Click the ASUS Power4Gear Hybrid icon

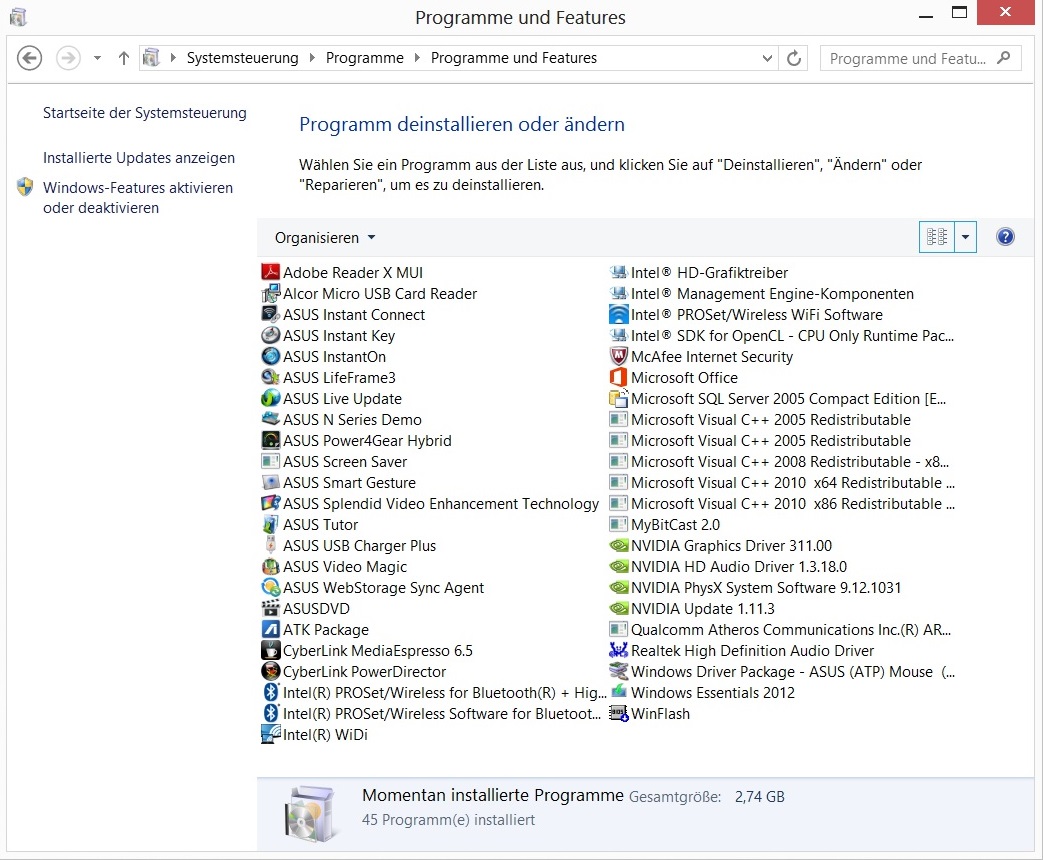point(270,440)
